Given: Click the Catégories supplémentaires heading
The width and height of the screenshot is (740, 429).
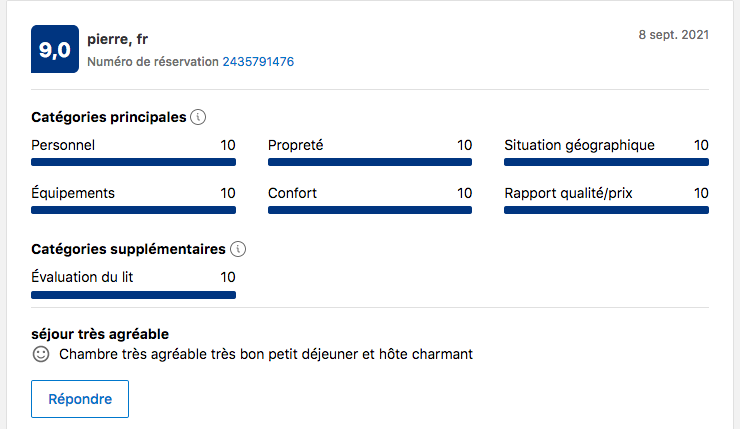Looking at the screenshot, I should 129,249.
